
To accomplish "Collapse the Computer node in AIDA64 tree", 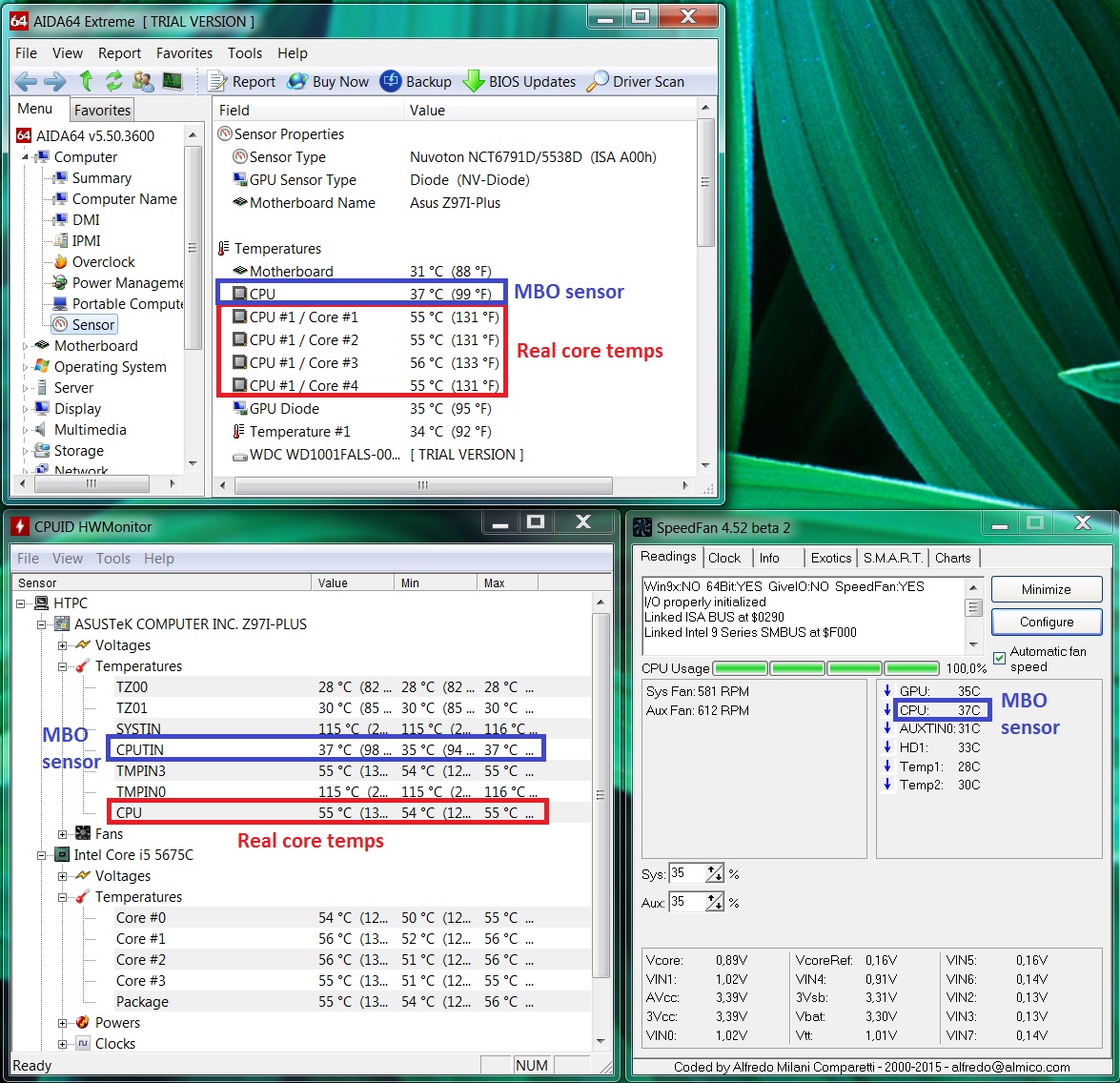I will [x=25, y=157].
